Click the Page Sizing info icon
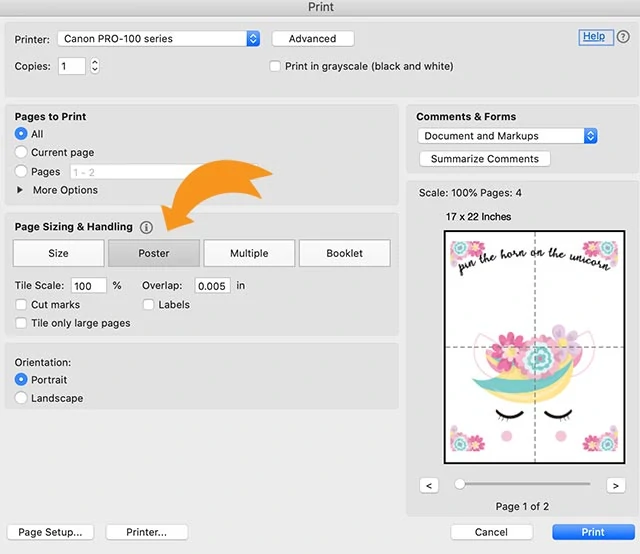Image resolution: width=640 pixels, height=554 pixels. point(146,227)
